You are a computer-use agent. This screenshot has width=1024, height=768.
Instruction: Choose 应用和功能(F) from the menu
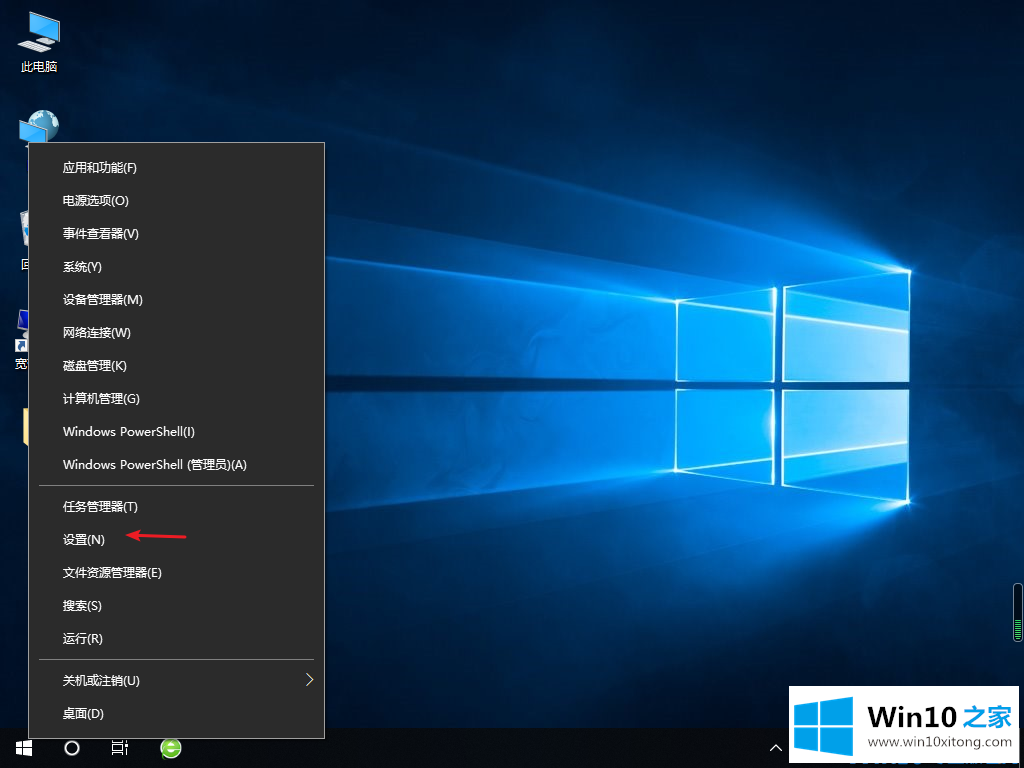point(176,168)
